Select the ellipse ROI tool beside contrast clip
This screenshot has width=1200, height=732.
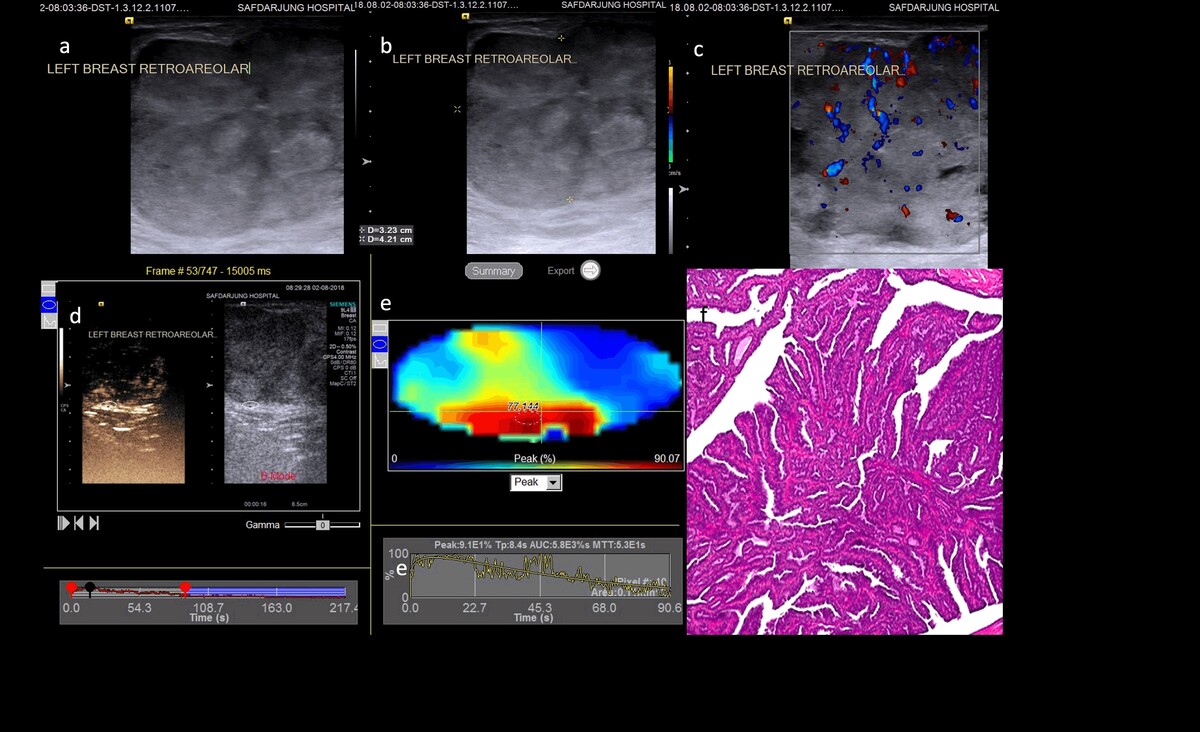pos(49,305)
